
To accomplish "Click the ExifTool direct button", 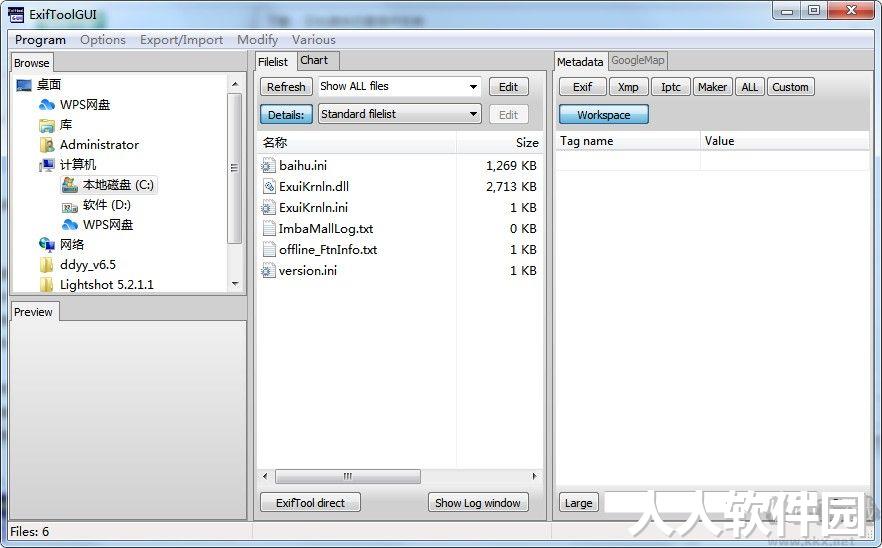I will pyautogui.click(x=310, y=503).
